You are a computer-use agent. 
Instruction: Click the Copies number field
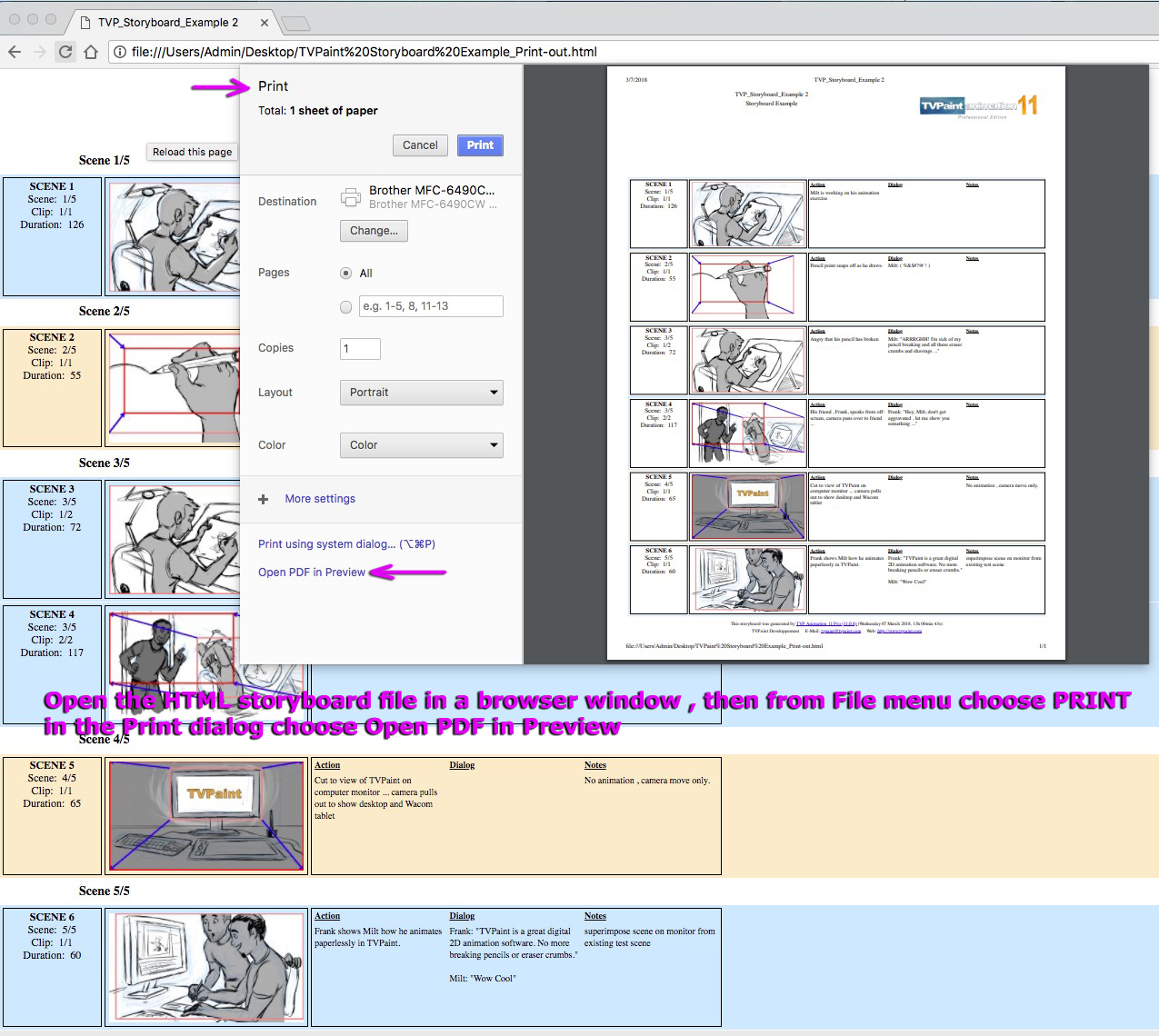point(361,349)
